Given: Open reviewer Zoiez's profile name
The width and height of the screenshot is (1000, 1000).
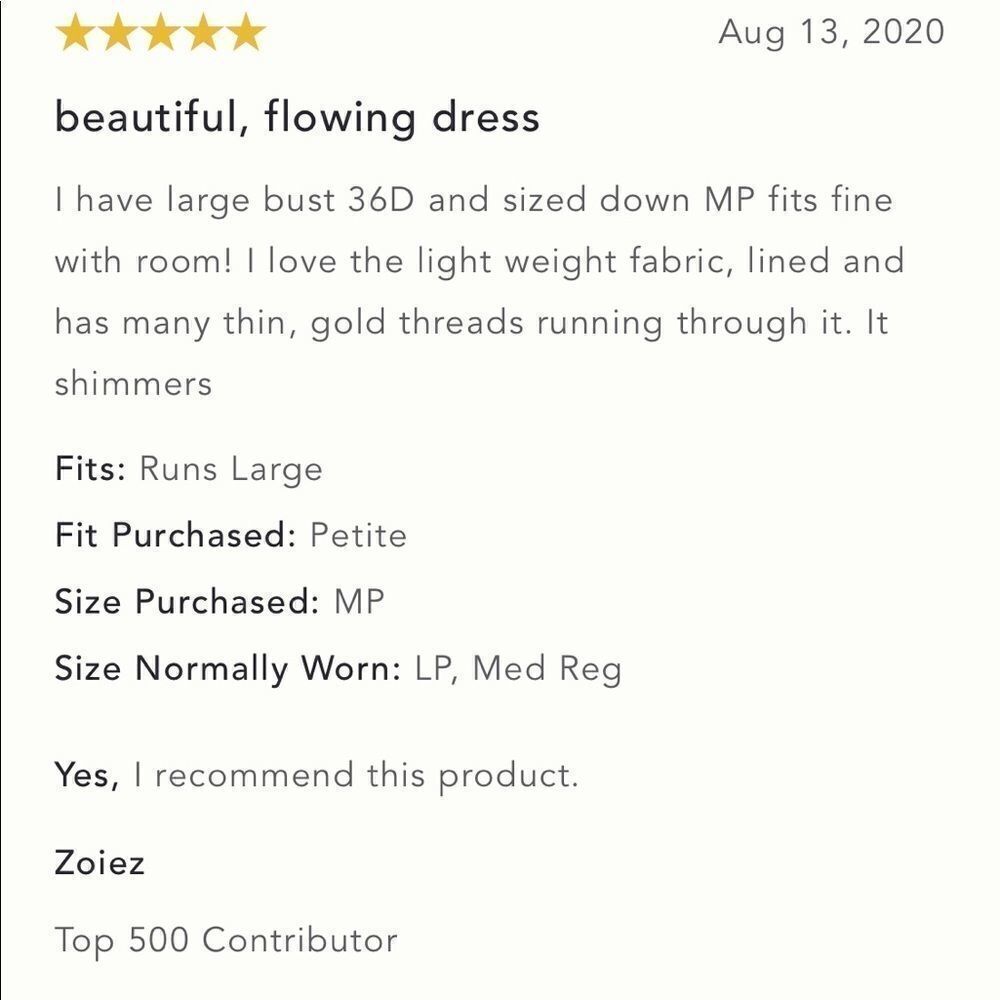Looking at the screenshot, I should (x=100, y=862).
